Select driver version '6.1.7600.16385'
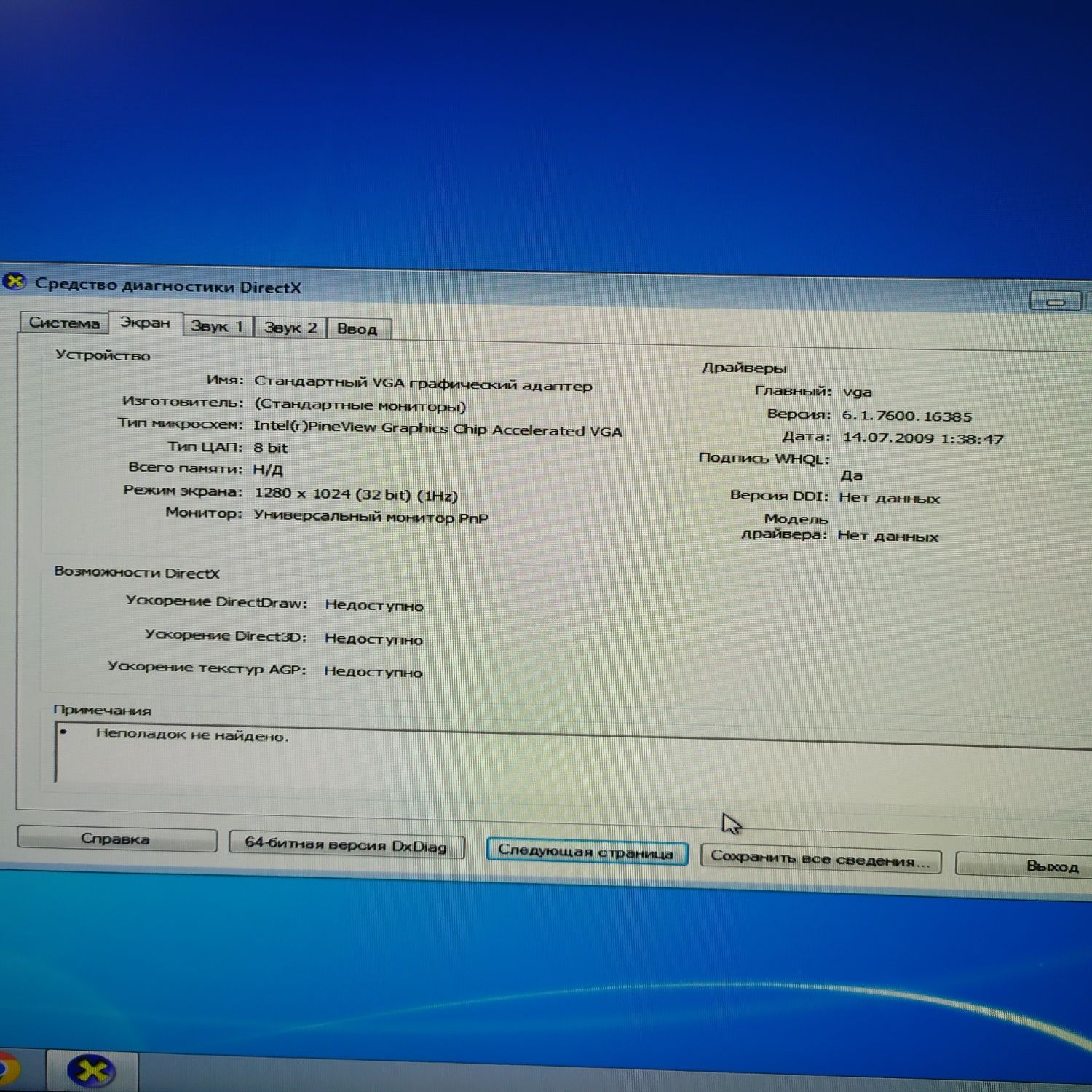1092x1092 pixels. coord(906,416)
